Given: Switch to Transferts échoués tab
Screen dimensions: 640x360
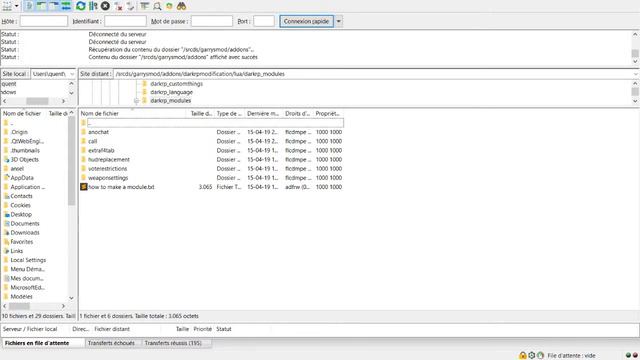Looking at the screenshot, I should tap(111, 343).
